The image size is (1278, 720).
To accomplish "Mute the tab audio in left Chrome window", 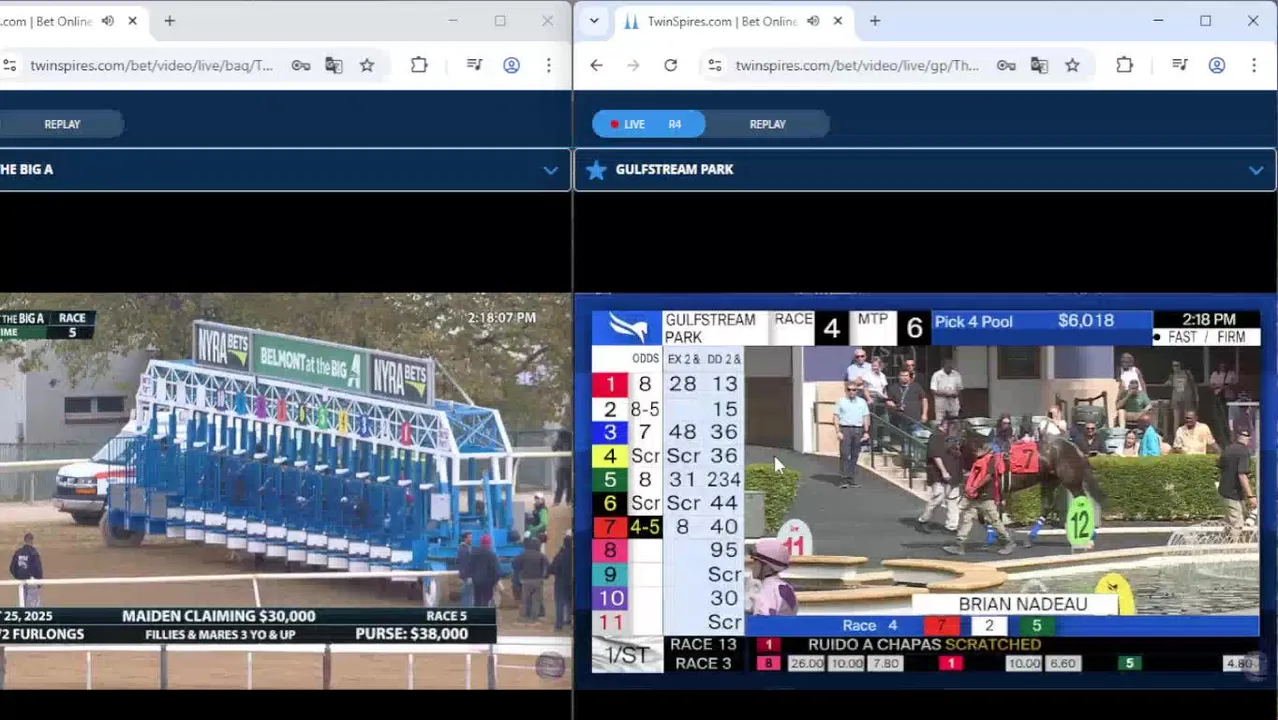I will click(108, 21).
